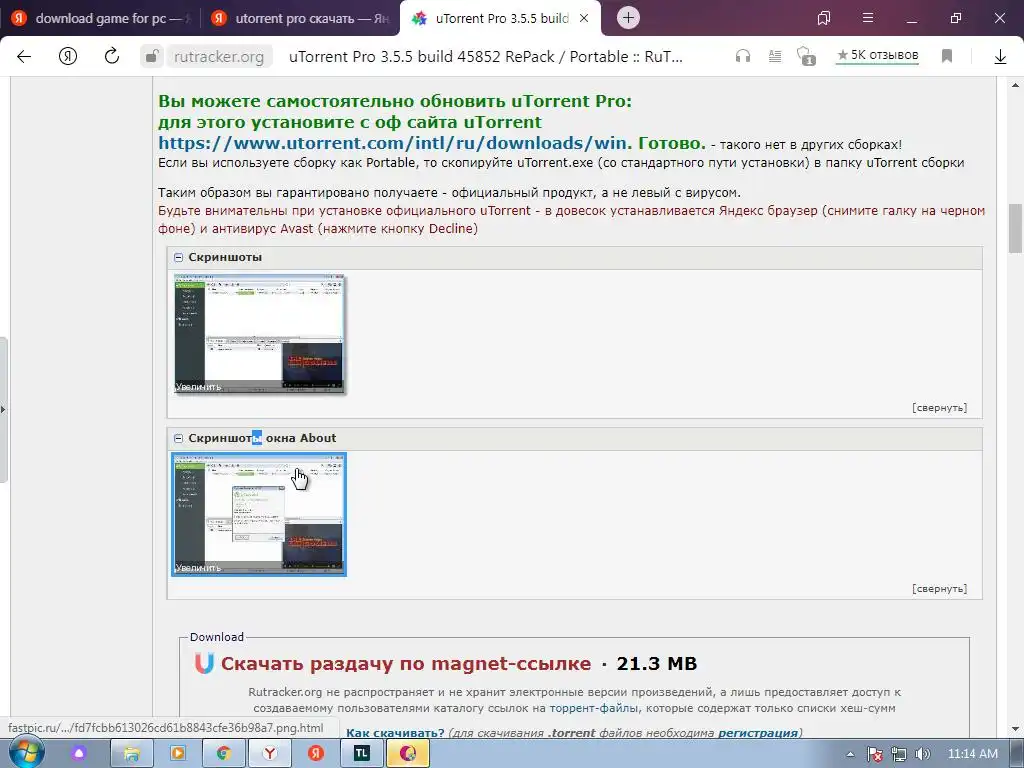Enlarge the first uTorrent screenshot thumbnail
1024x768 pixels.
(259, 334)
